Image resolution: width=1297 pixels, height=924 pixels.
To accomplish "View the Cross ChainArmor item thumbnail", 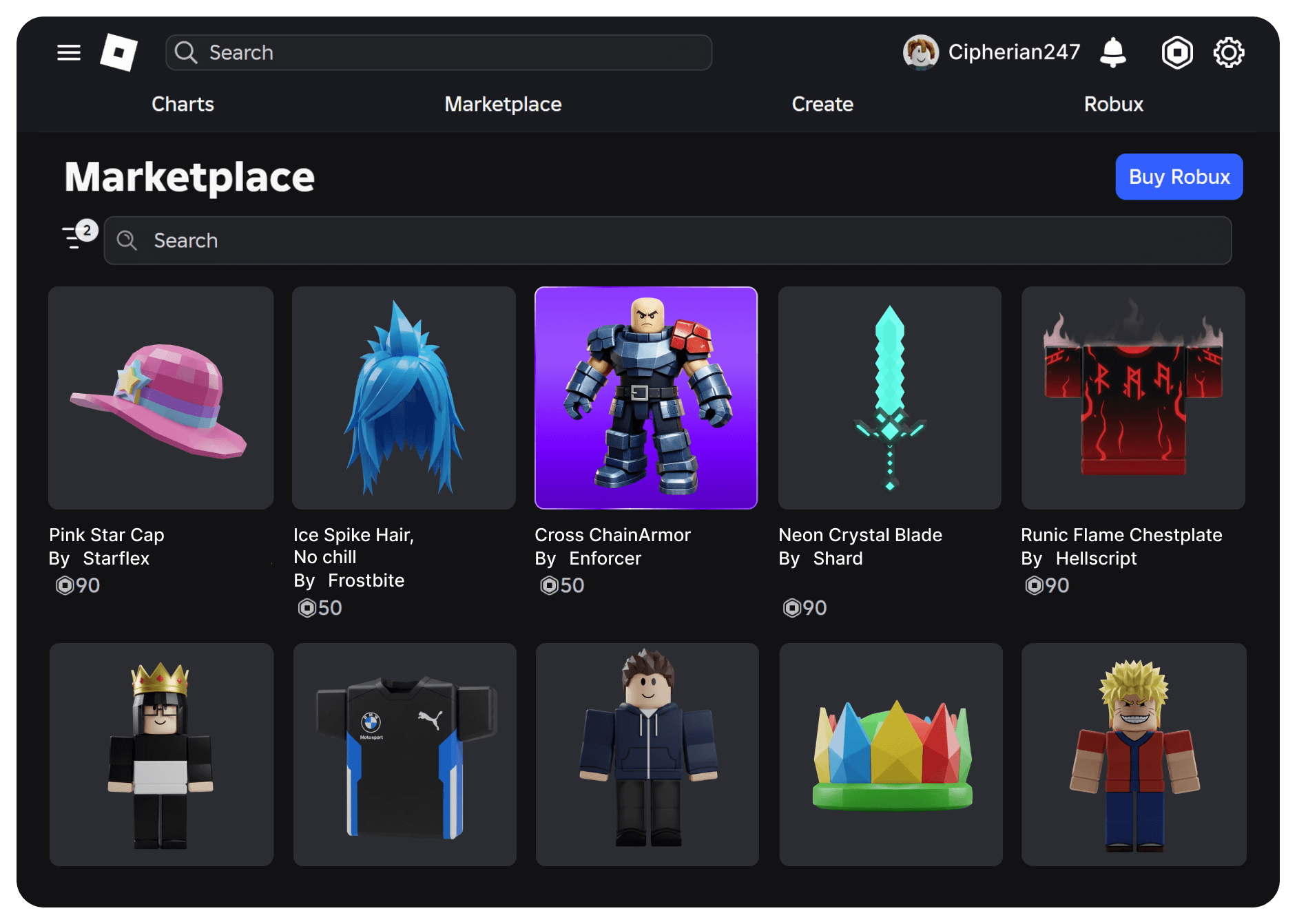I will pyautogui.click(x=645, y=398).
